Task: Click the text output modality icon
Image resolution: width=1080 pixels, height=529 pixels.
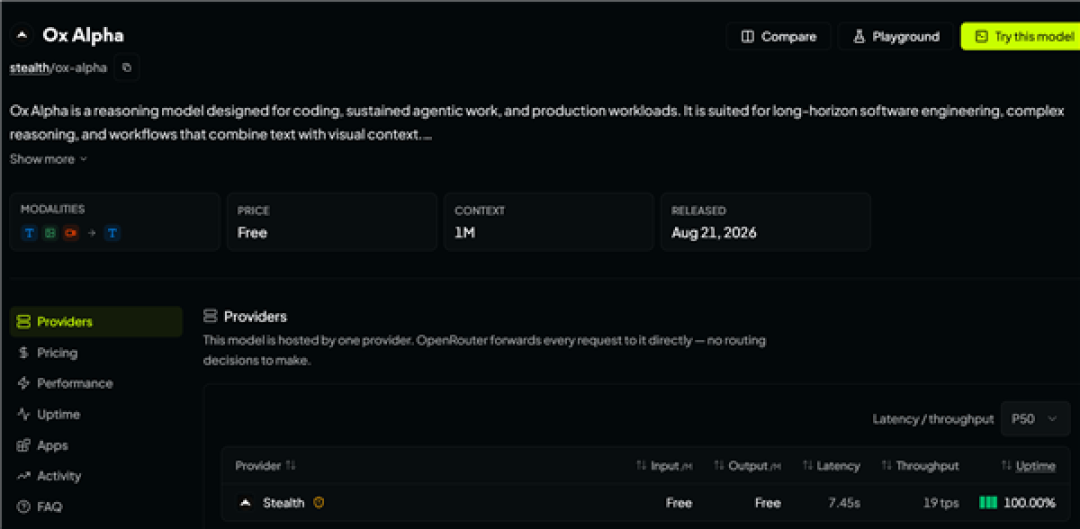Action: coord(112,234)
